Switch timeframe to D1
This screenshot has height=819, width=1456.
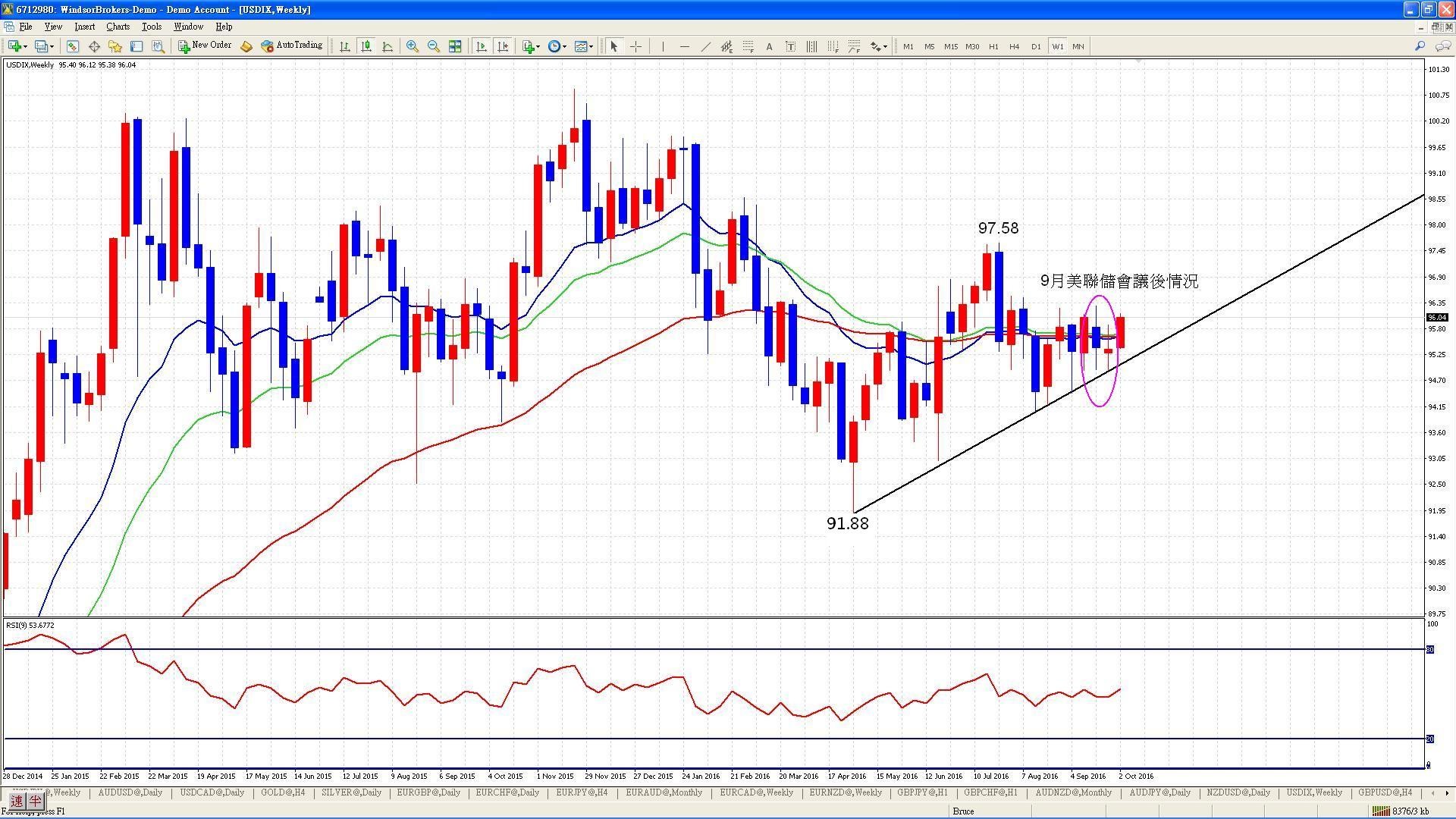tap(1036, 46)
